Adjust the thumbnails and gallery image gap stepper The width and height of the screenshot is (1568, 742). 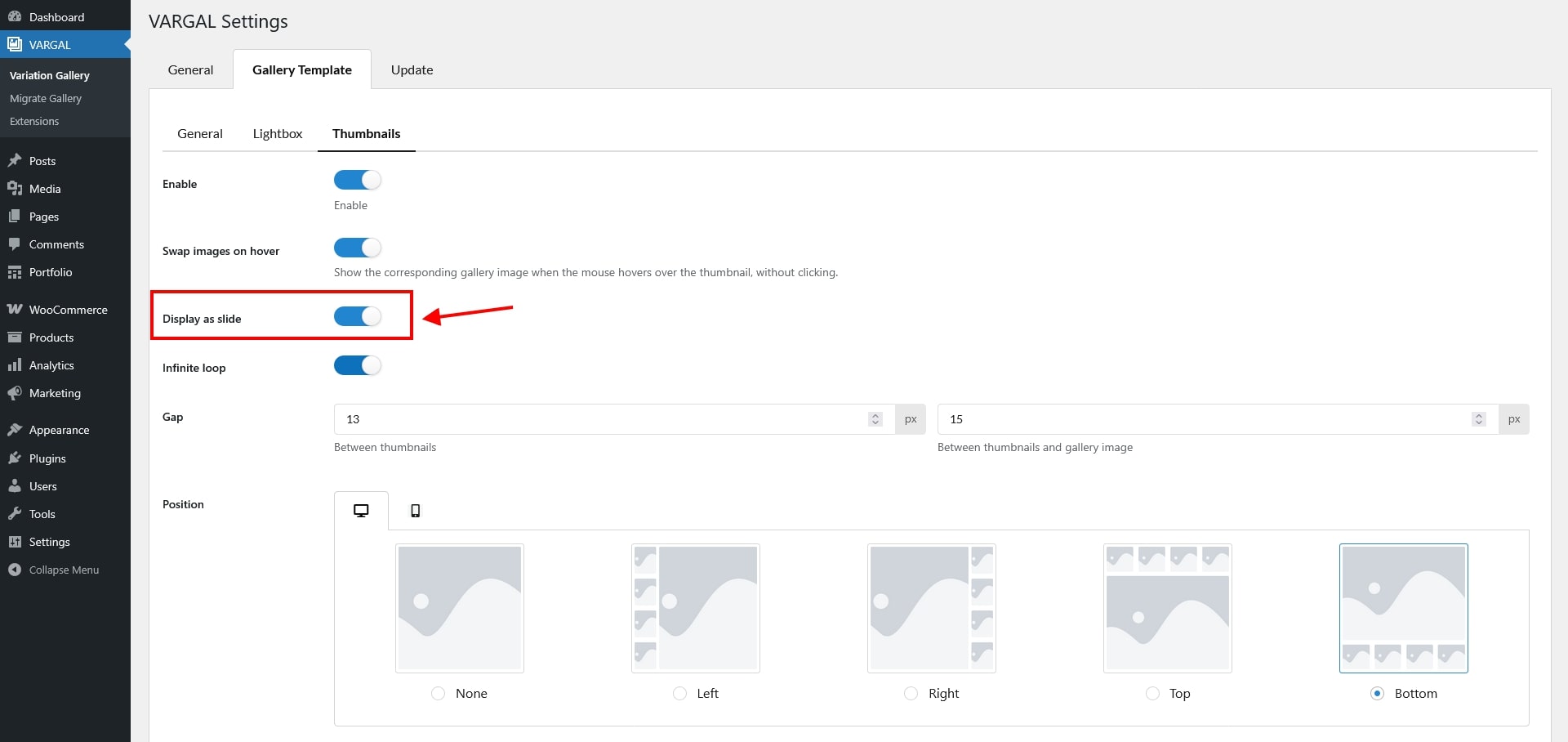coord(1478,419)
